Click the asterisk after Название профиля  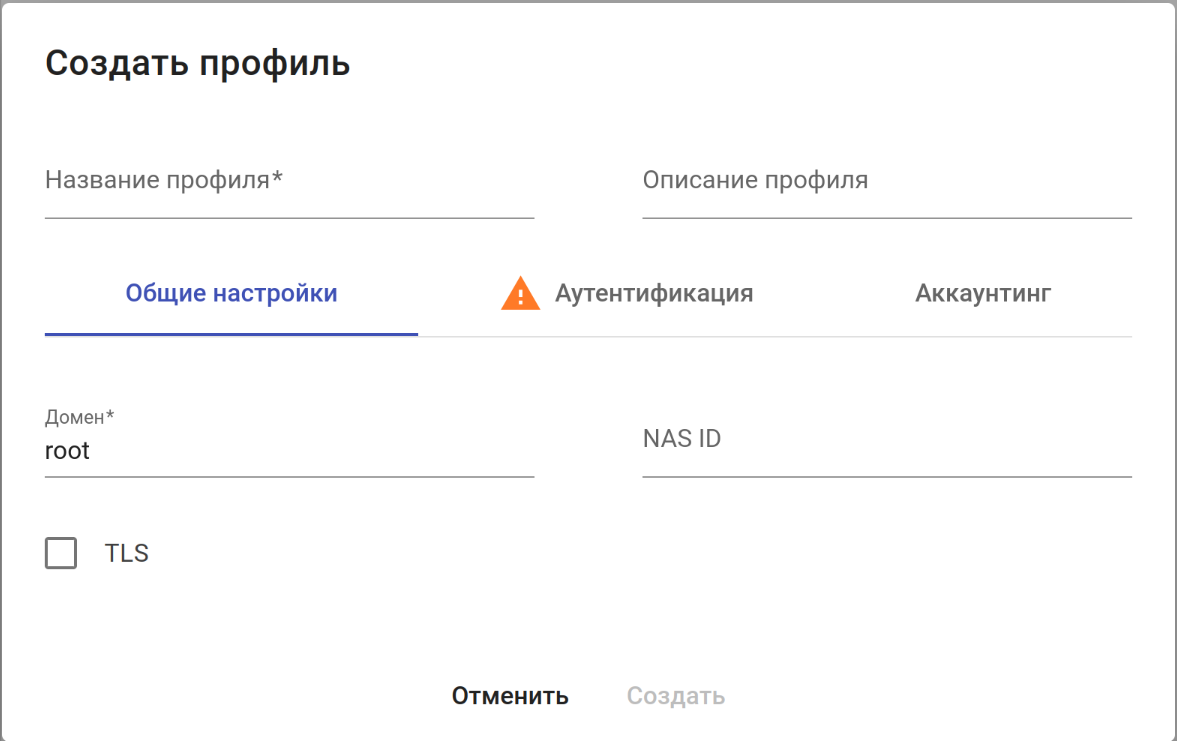coord(278,178)
